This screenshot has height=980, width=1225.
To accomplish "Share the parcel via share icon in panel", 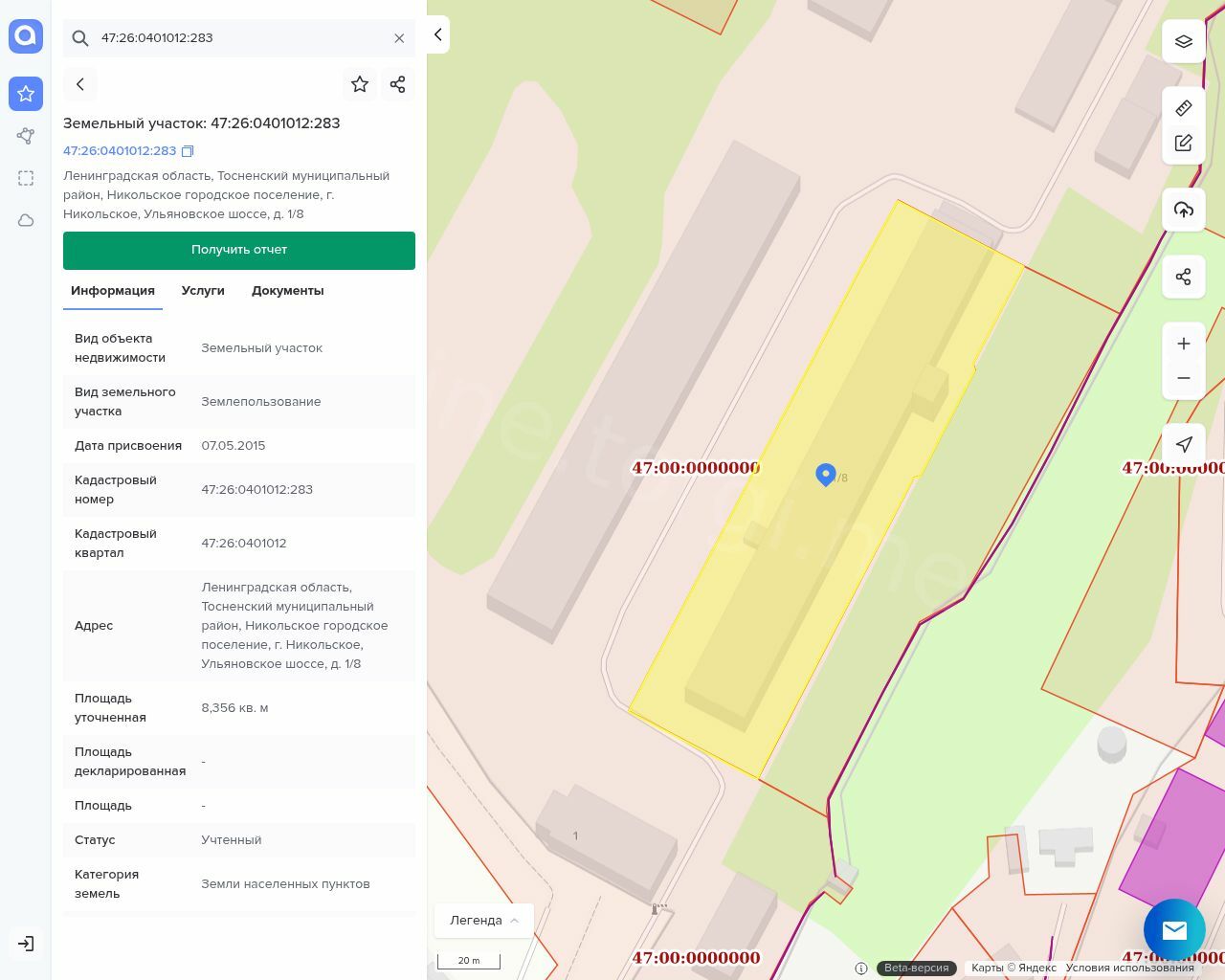I will click(x=398, y=84).
